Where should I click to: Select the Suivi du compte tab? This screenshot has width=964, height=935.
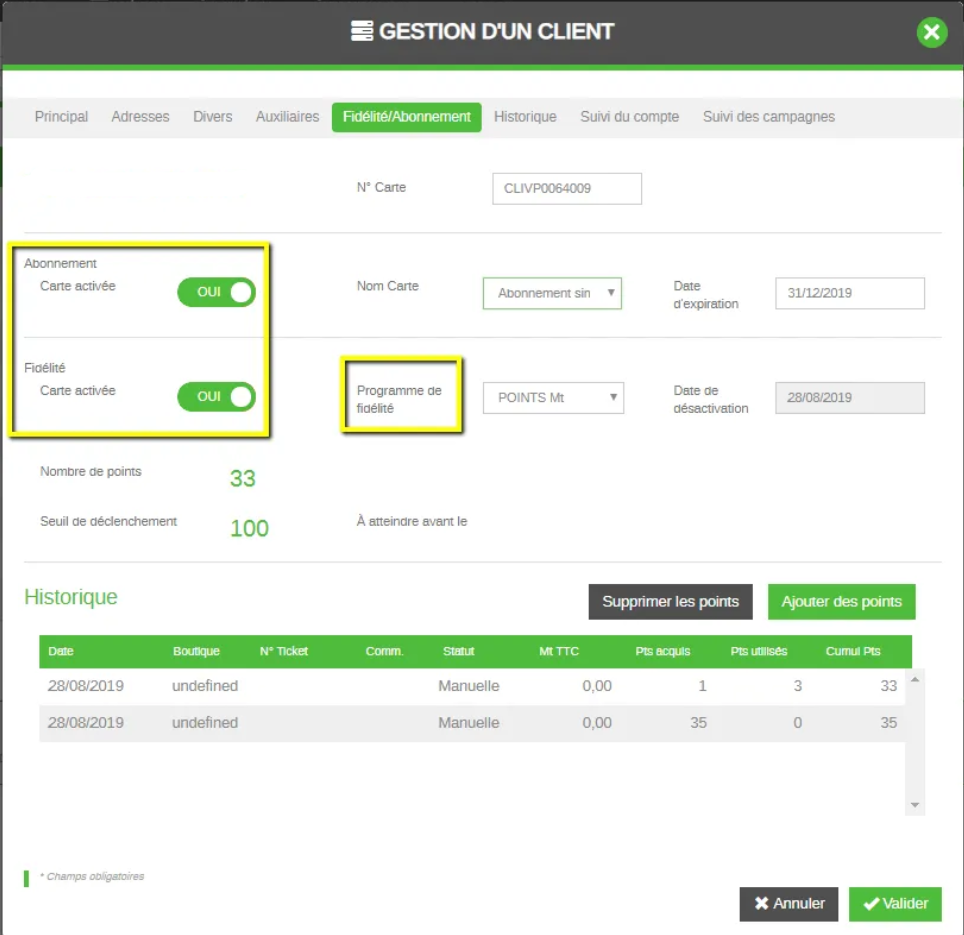629,117
